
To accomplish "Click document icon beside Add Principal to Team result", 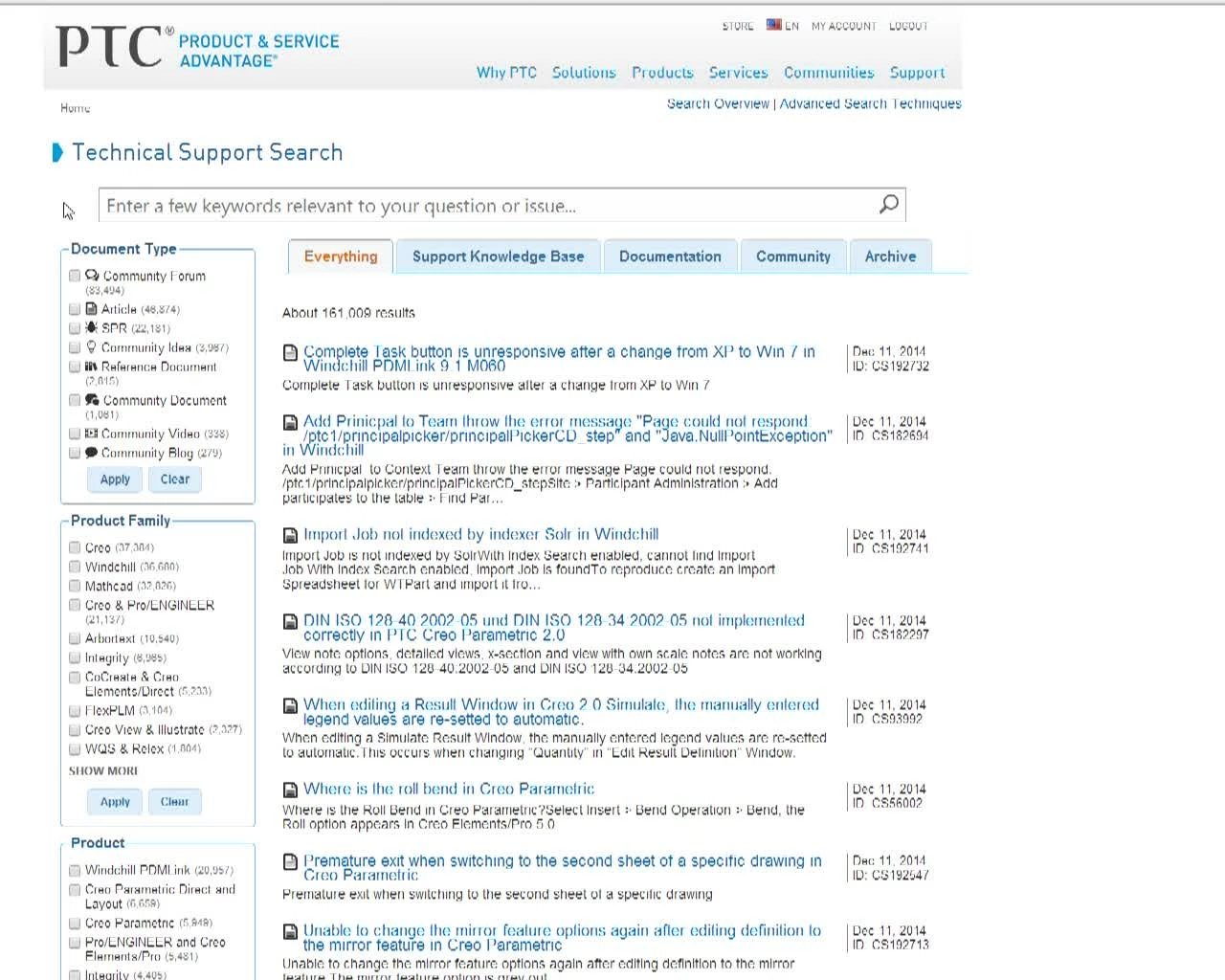I will coord(290,422).
